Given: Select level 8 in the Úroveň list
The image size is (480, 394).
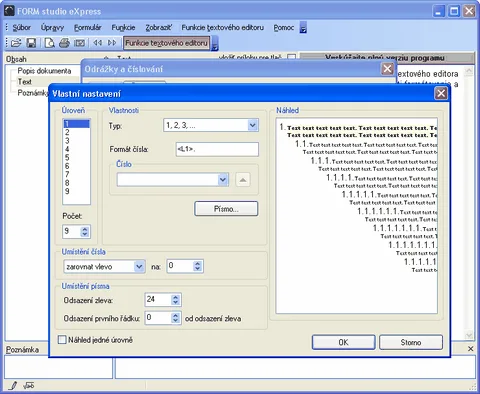Looking at the screenshot, I should (x=76, y=183).
